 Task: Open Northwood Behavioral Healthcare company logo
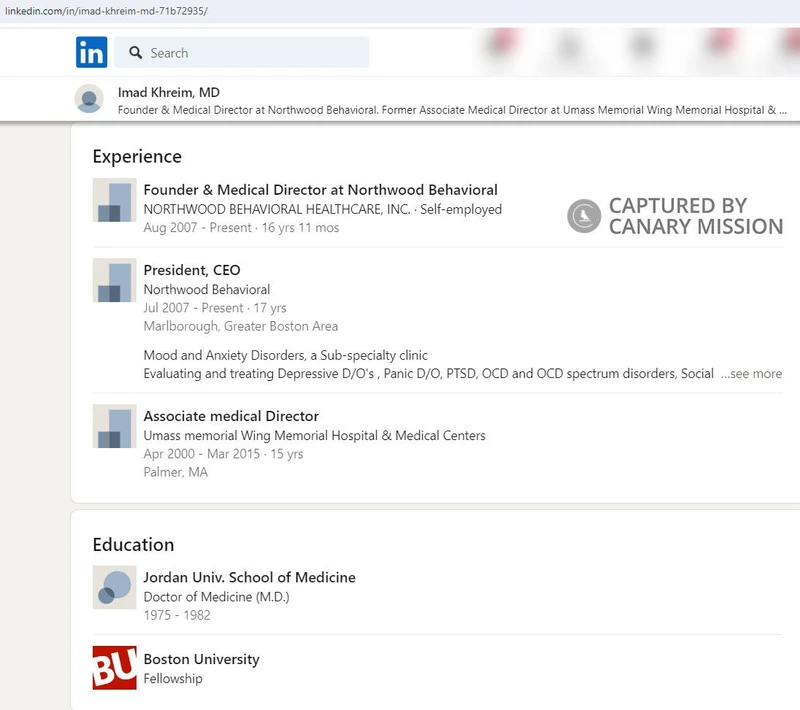(x=114, y=200)
